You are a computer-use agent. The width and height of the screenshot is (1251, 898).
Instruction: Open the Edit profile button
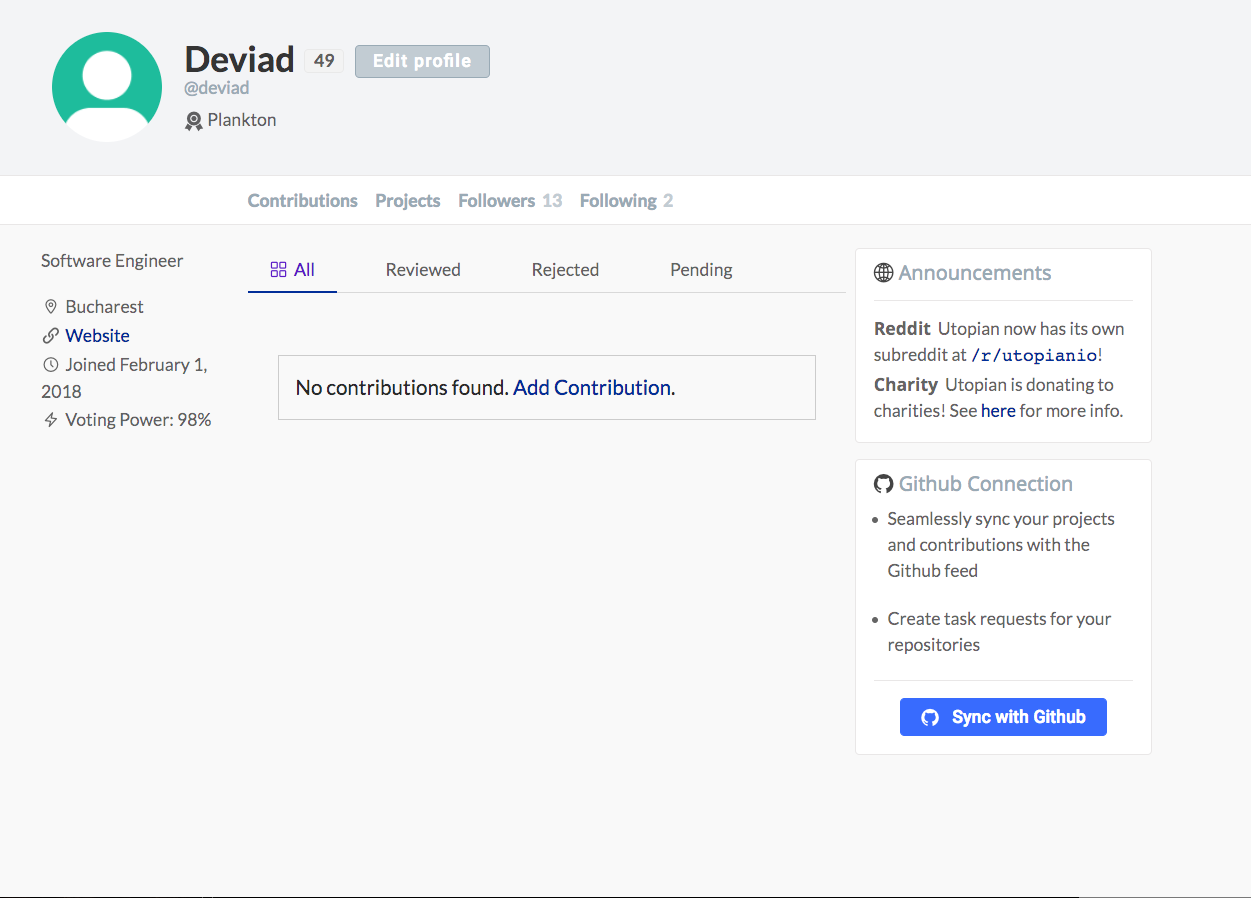(422, 61)
